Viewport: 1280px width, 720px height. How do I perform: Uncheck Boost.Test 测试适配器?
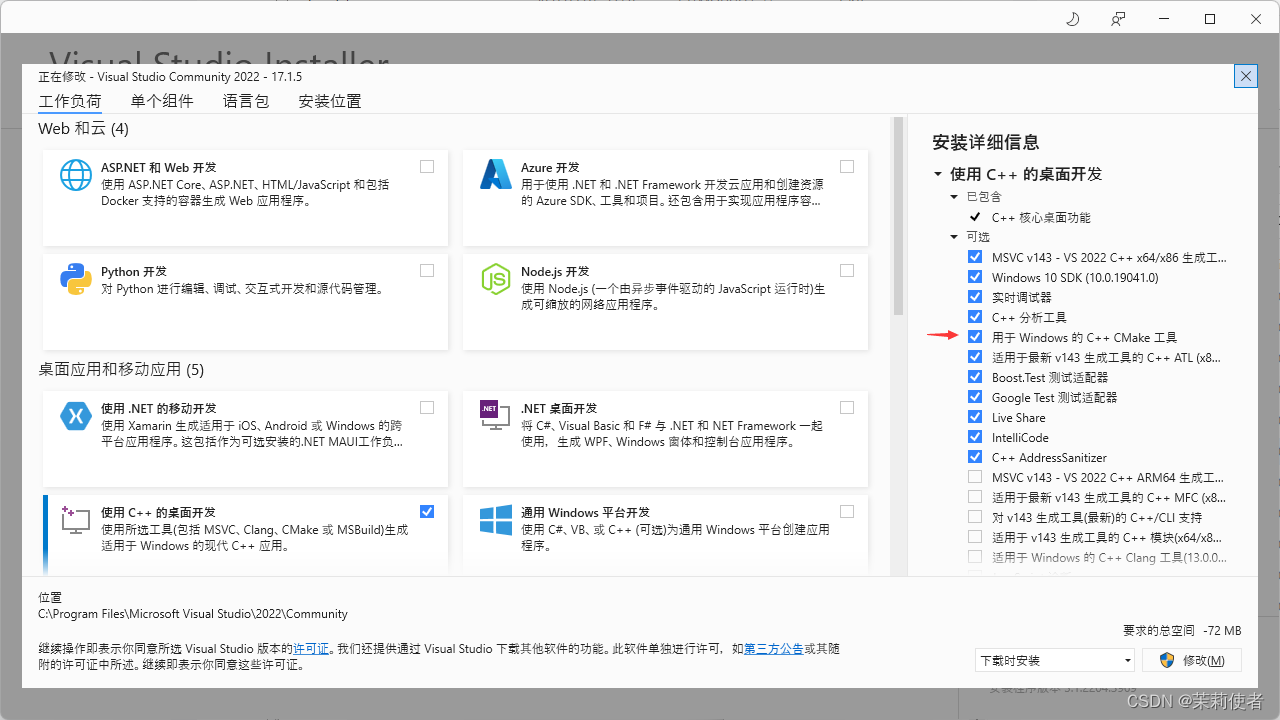tap(975, 377)
